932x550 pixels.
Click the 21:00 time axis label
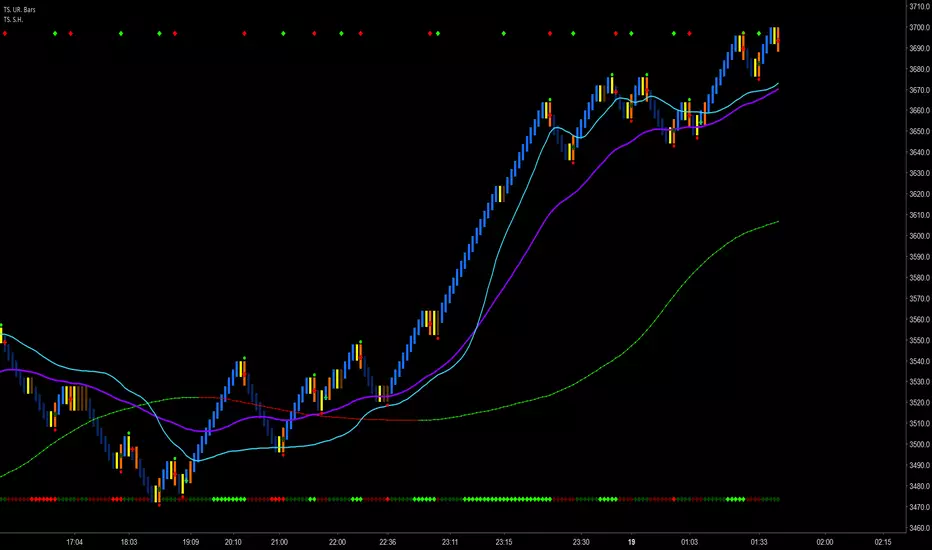coord(279,542)
